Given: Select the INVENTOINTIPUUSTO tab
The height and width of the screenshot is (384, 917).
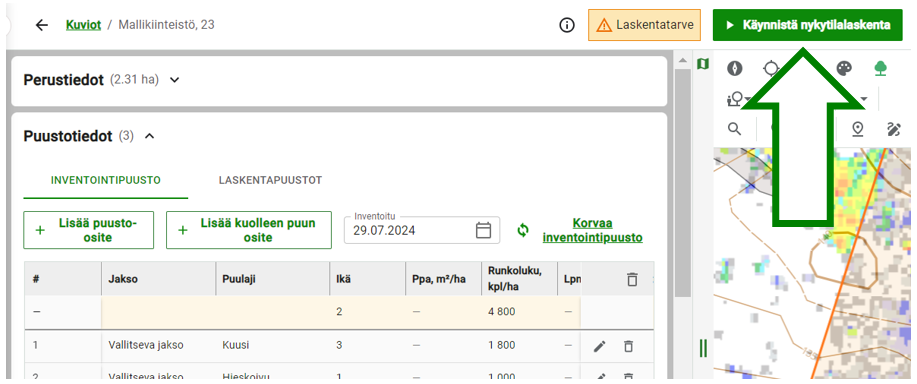Looking at the screenshot, I should pos(106,180).
